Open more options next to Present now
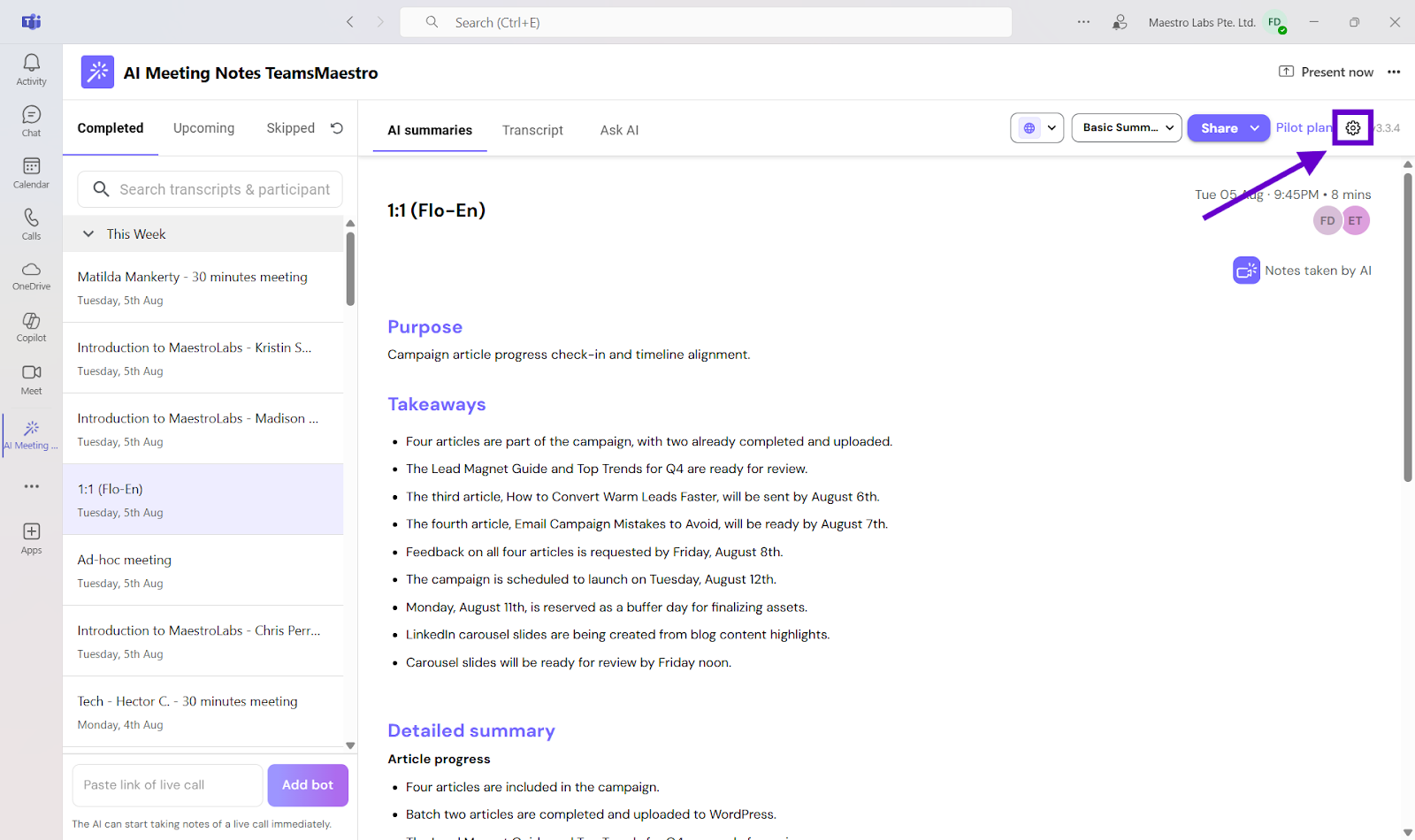Viewport: 1415px width, 840px height. coord(1394,73)
